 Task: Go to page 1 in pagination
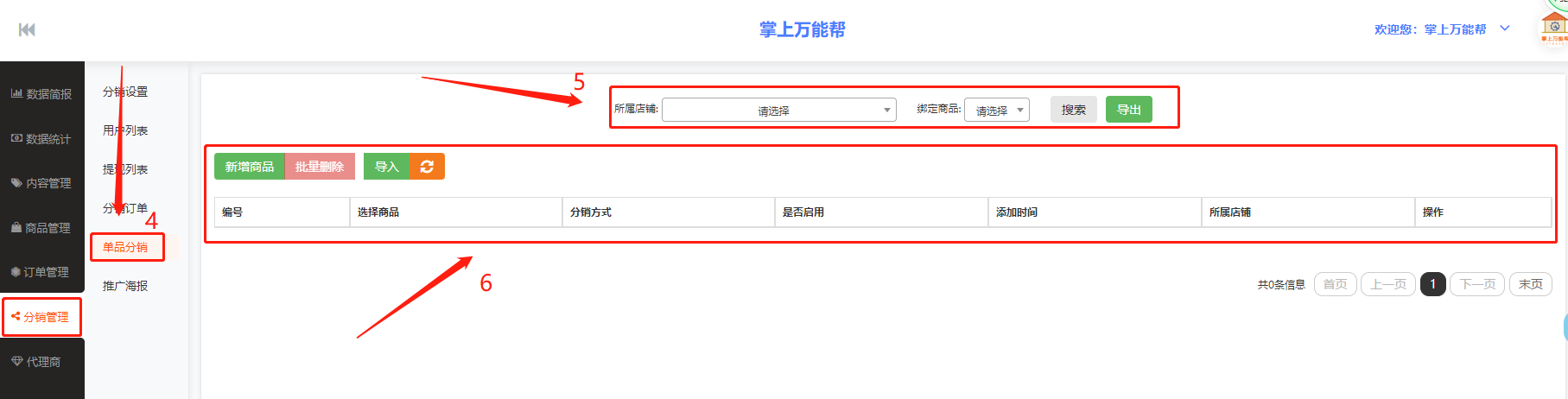click(x=1432, y=284)
